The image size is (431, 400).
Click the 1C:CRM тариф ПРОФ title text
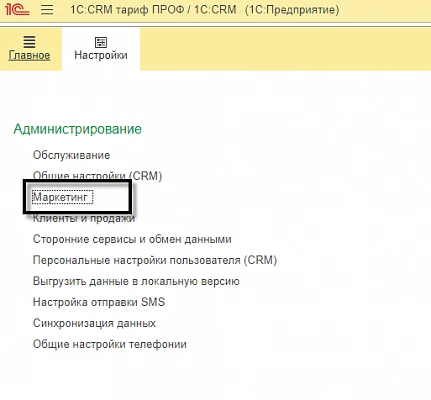(127, 9)
